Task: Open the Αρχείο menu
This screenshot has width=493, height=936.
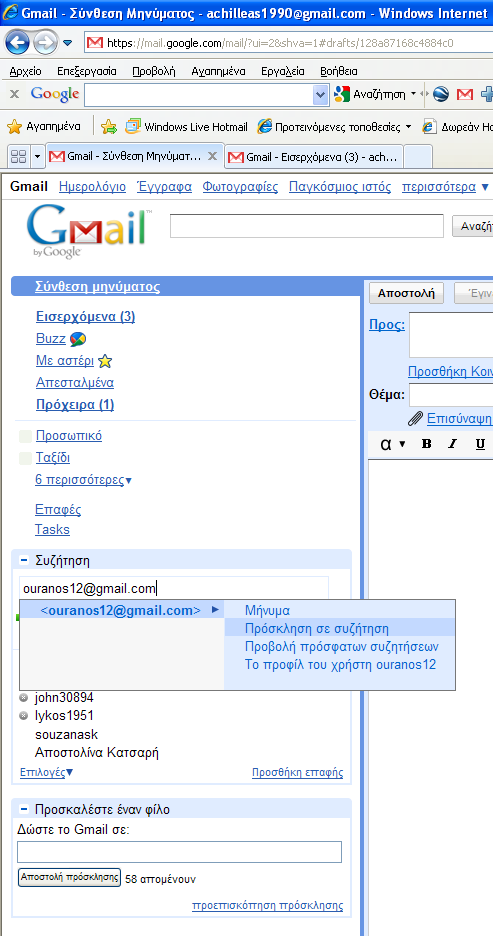Action: pyautogui.click(x=25, y=72)
